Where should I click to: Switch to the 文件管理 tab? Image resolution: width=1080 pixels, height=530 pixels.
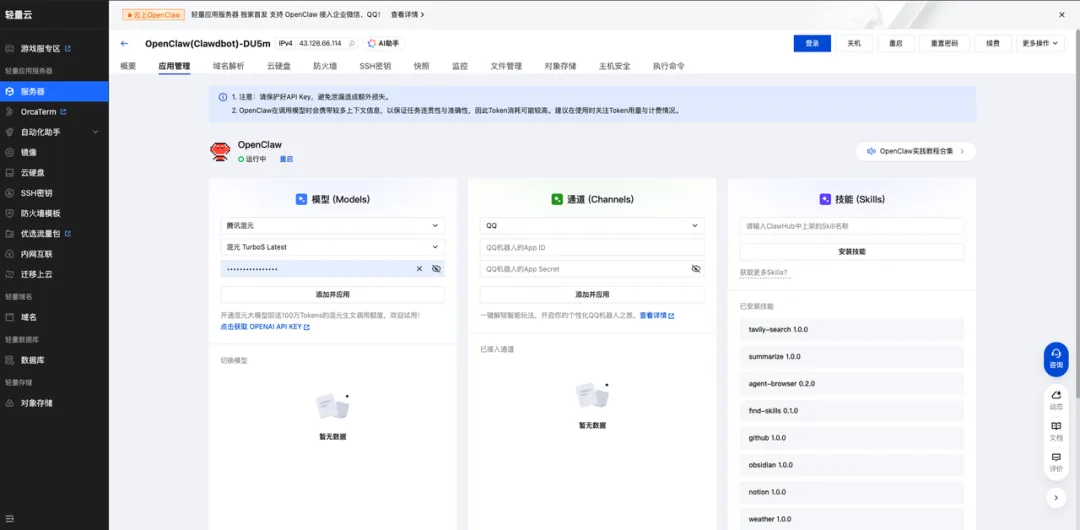[506, 66]
